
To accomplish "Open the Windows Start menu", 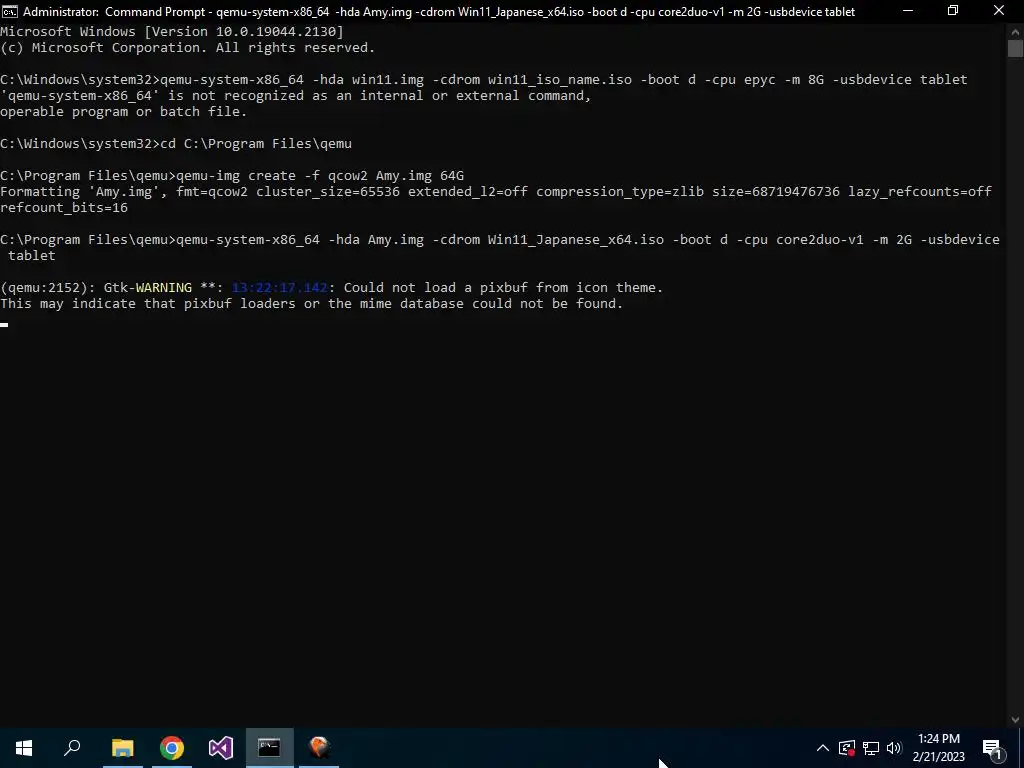I will 24,748.
